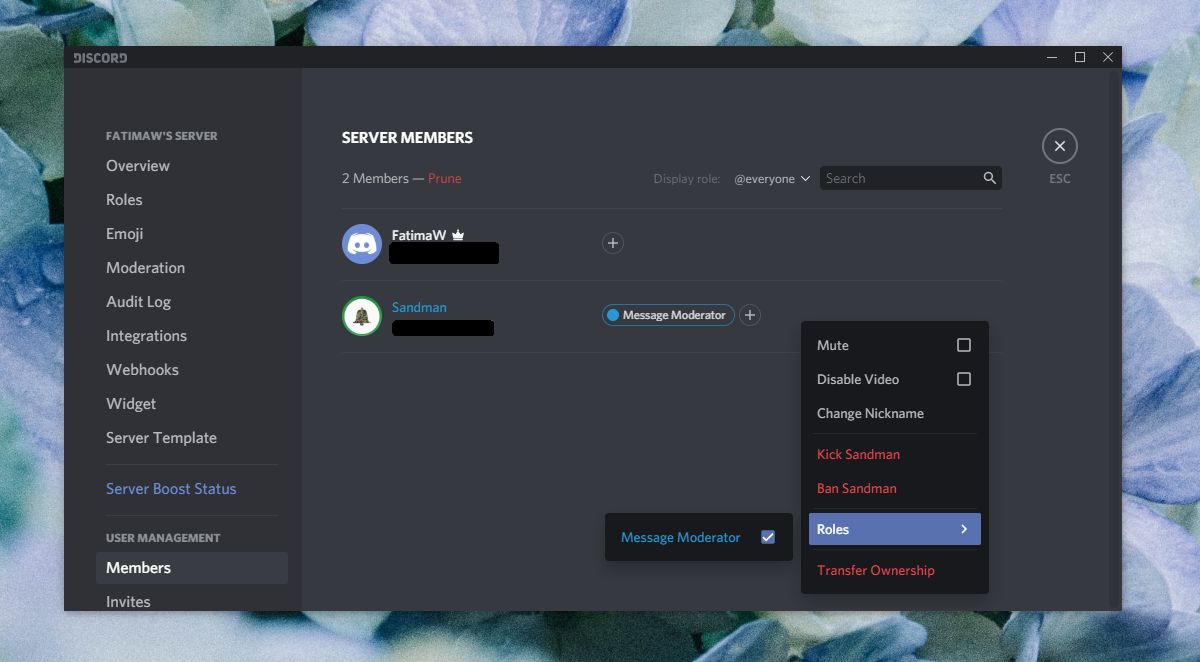1200x662 pixels.
Task: Click FatimaW's Discord avatar
Action: [362, 244]
